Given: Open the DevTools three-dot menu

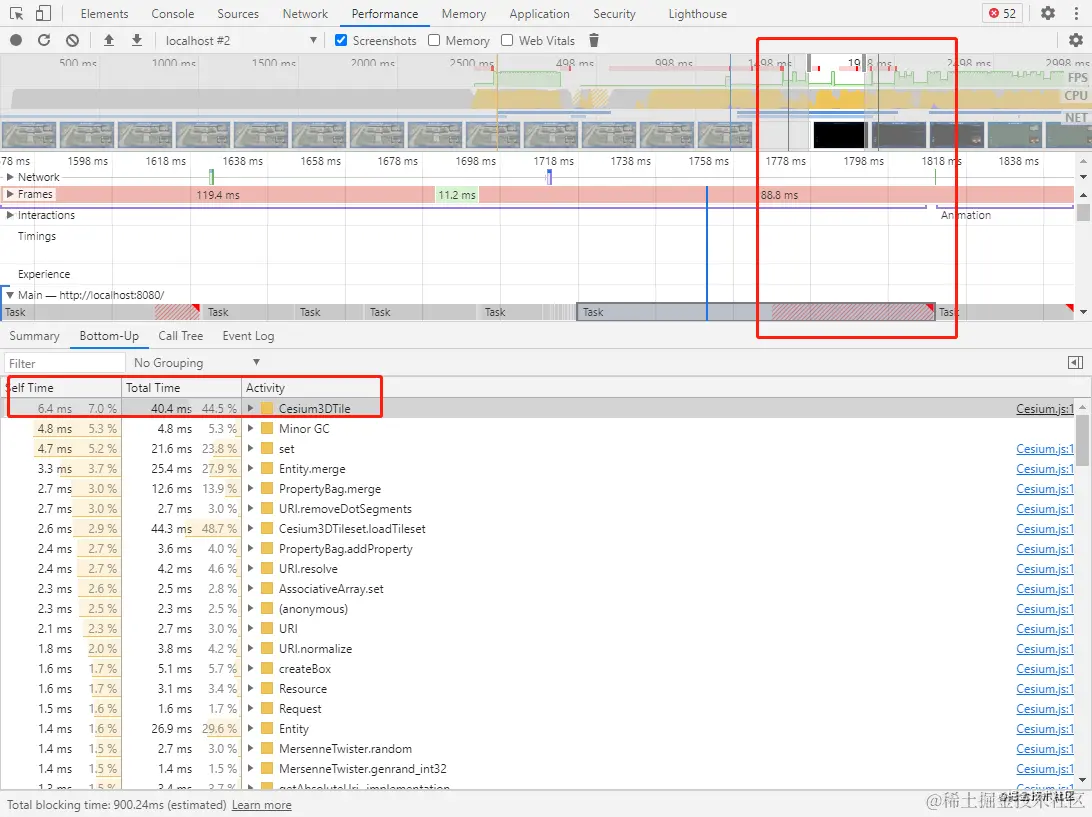Looking at the screenshot, I should [x=1076, y=13].
